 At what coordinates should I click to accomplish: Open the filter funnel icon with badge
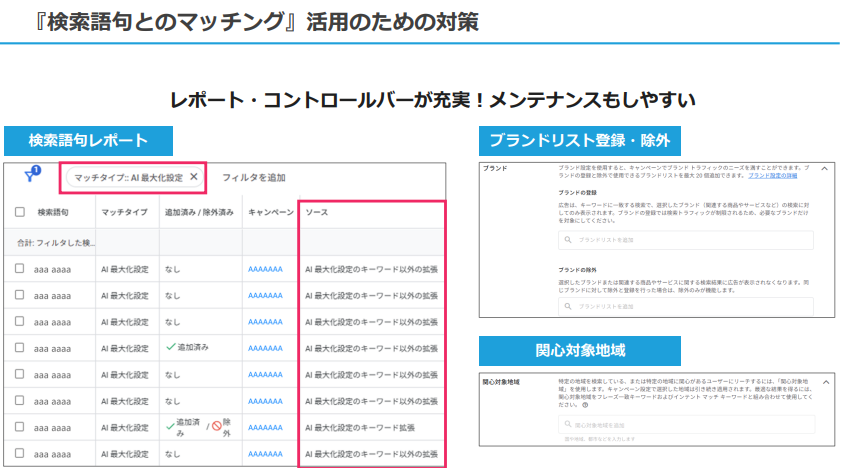click(x=33, y=174)
